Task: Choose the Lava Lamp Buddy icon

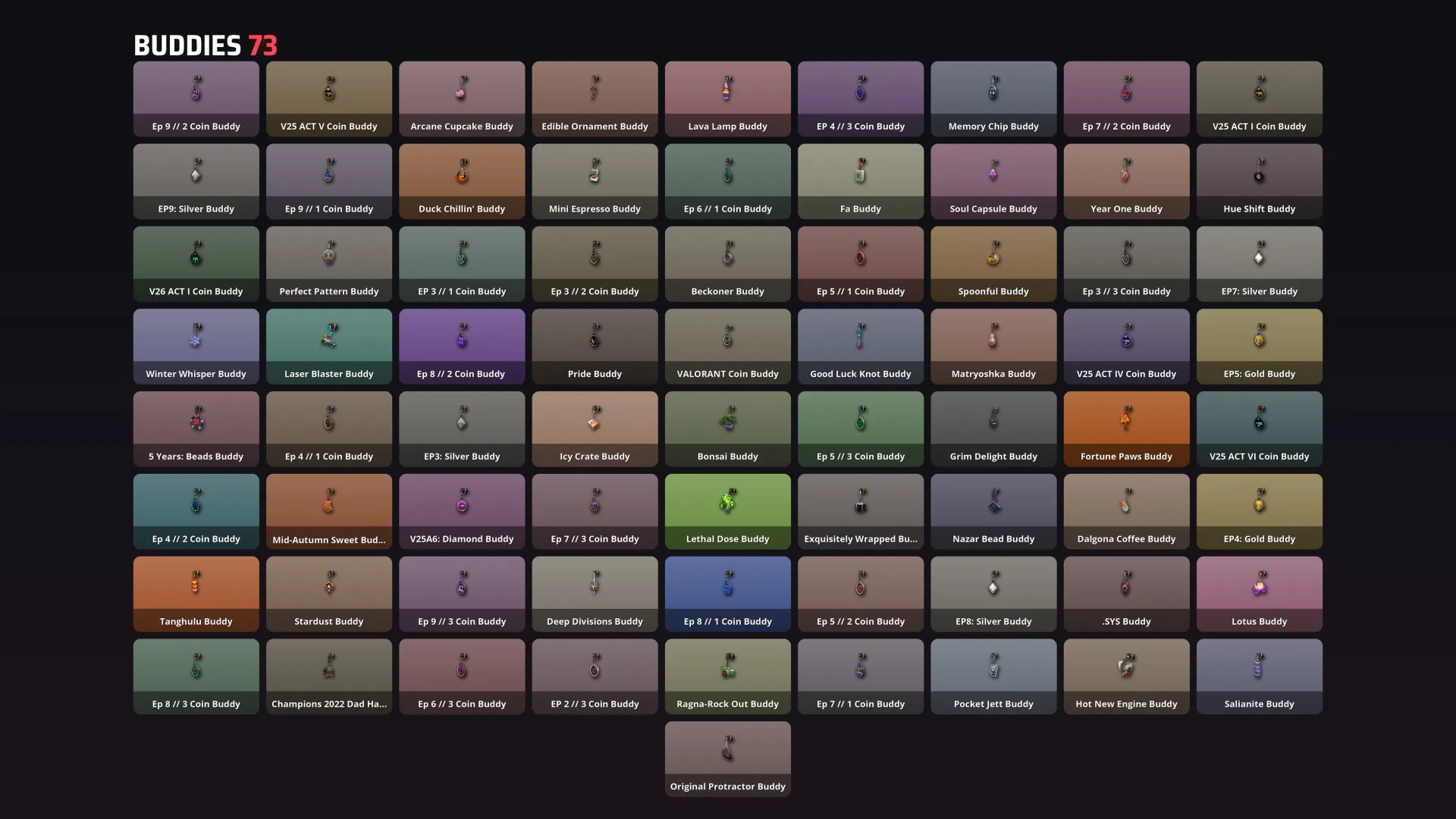Action: pyautogui.click(x=728, y=89)
